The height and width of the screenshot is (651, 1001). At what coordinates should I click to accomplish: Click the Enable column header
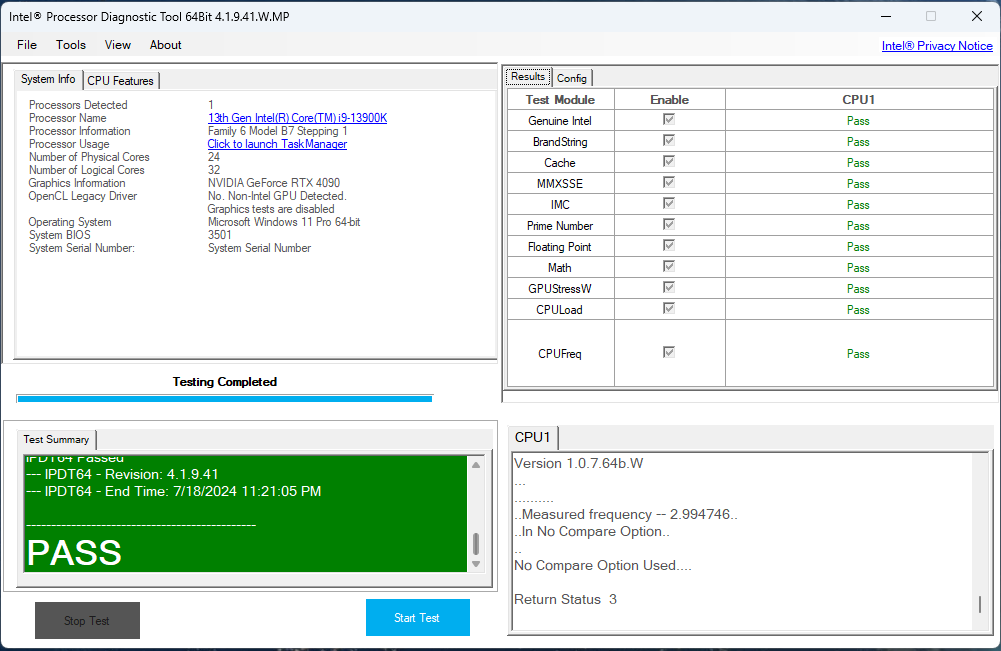[670, 100]
